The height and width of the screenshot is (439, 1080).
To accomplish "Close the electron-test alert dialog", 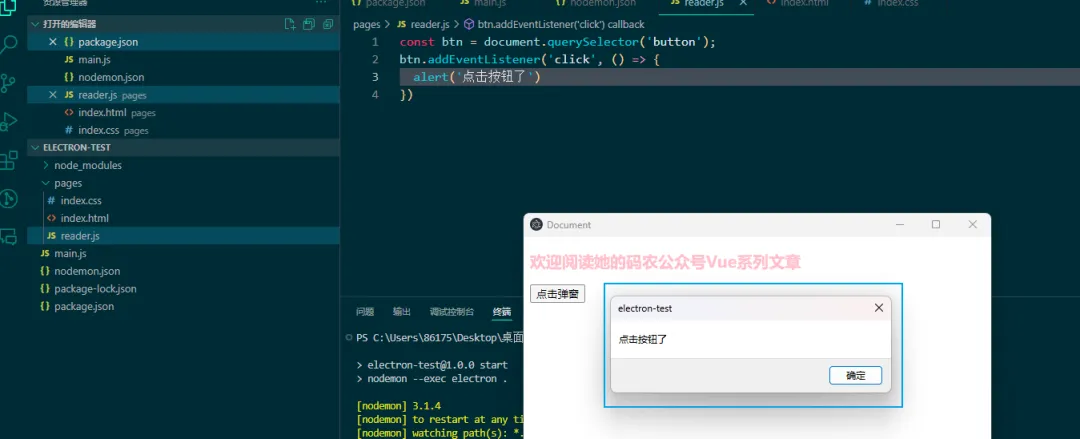I will (878, 308).
